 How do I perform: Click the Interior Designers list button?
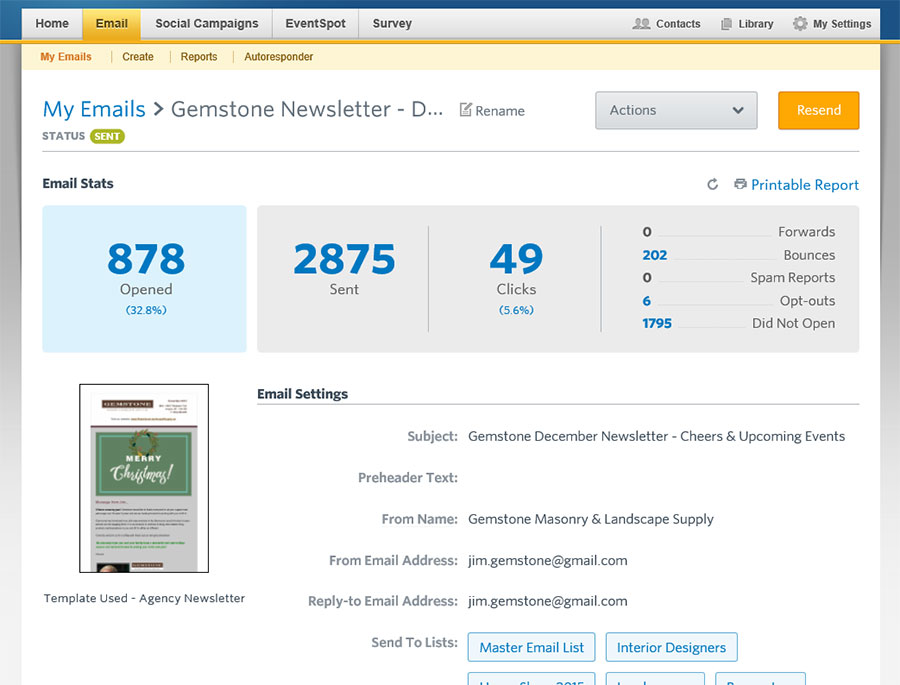point(671,647)
